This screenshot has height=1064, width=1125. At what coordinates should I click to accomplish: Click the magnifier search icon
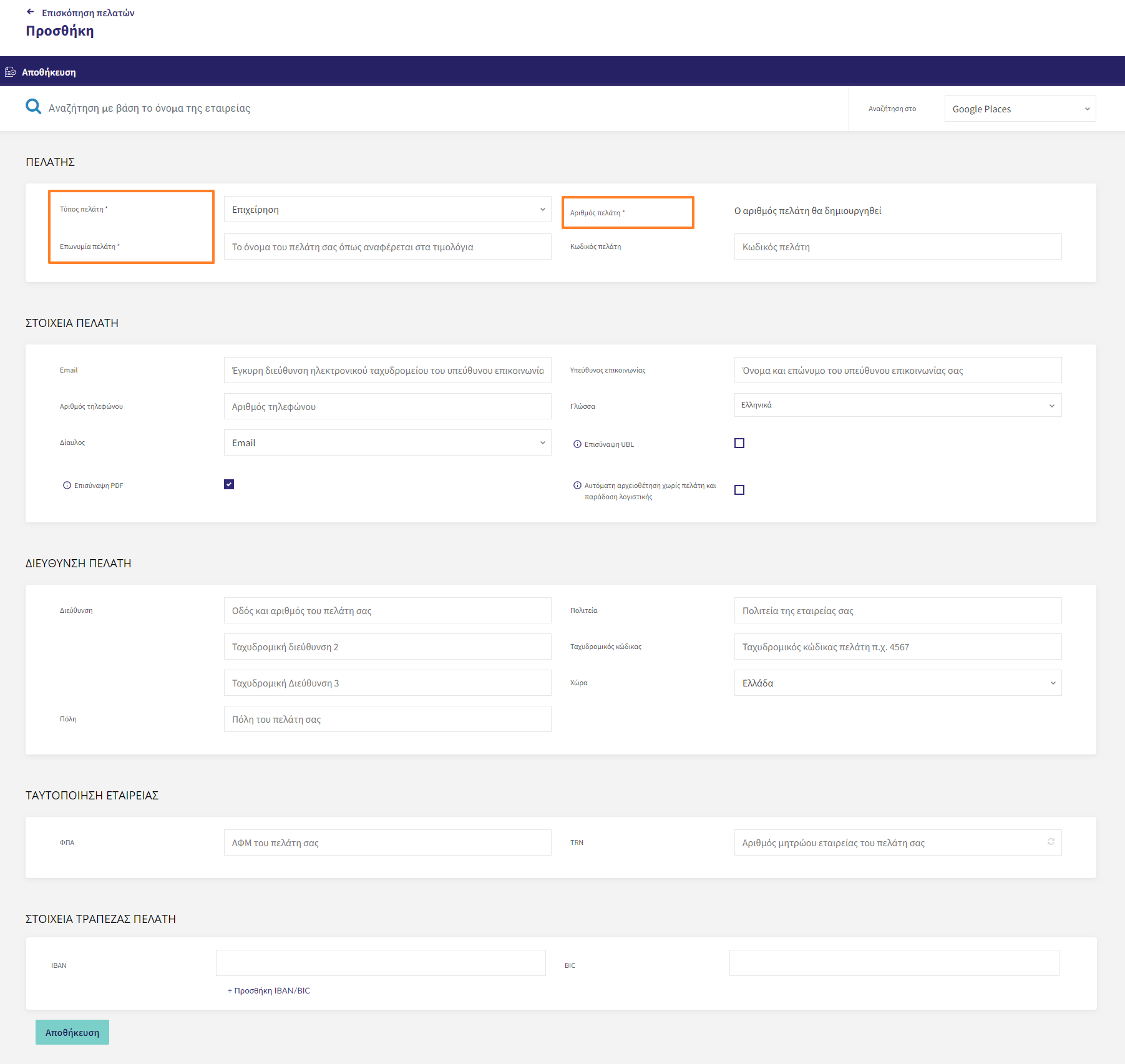tap(33, 107)
